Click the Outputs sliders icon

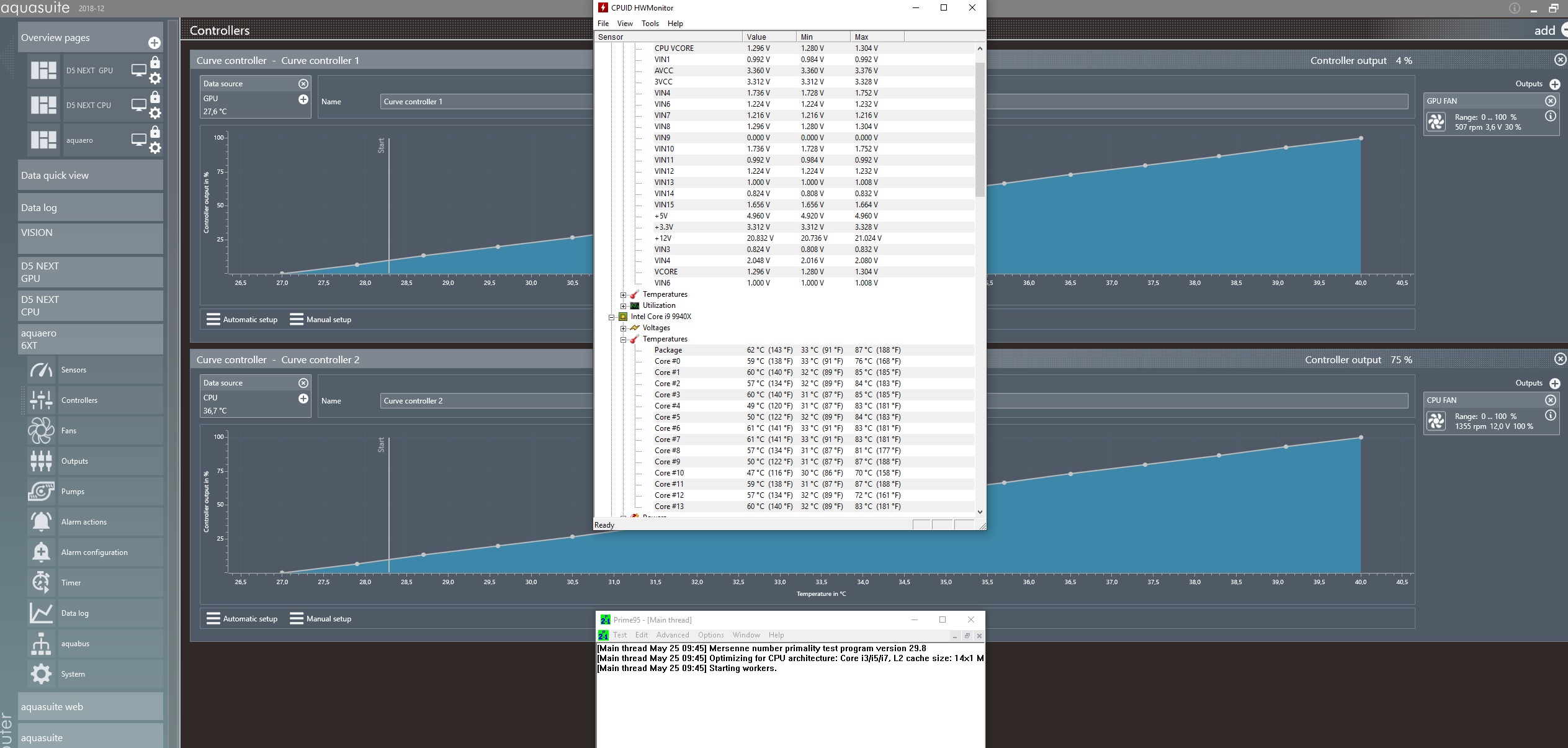(x=41, y=461)
